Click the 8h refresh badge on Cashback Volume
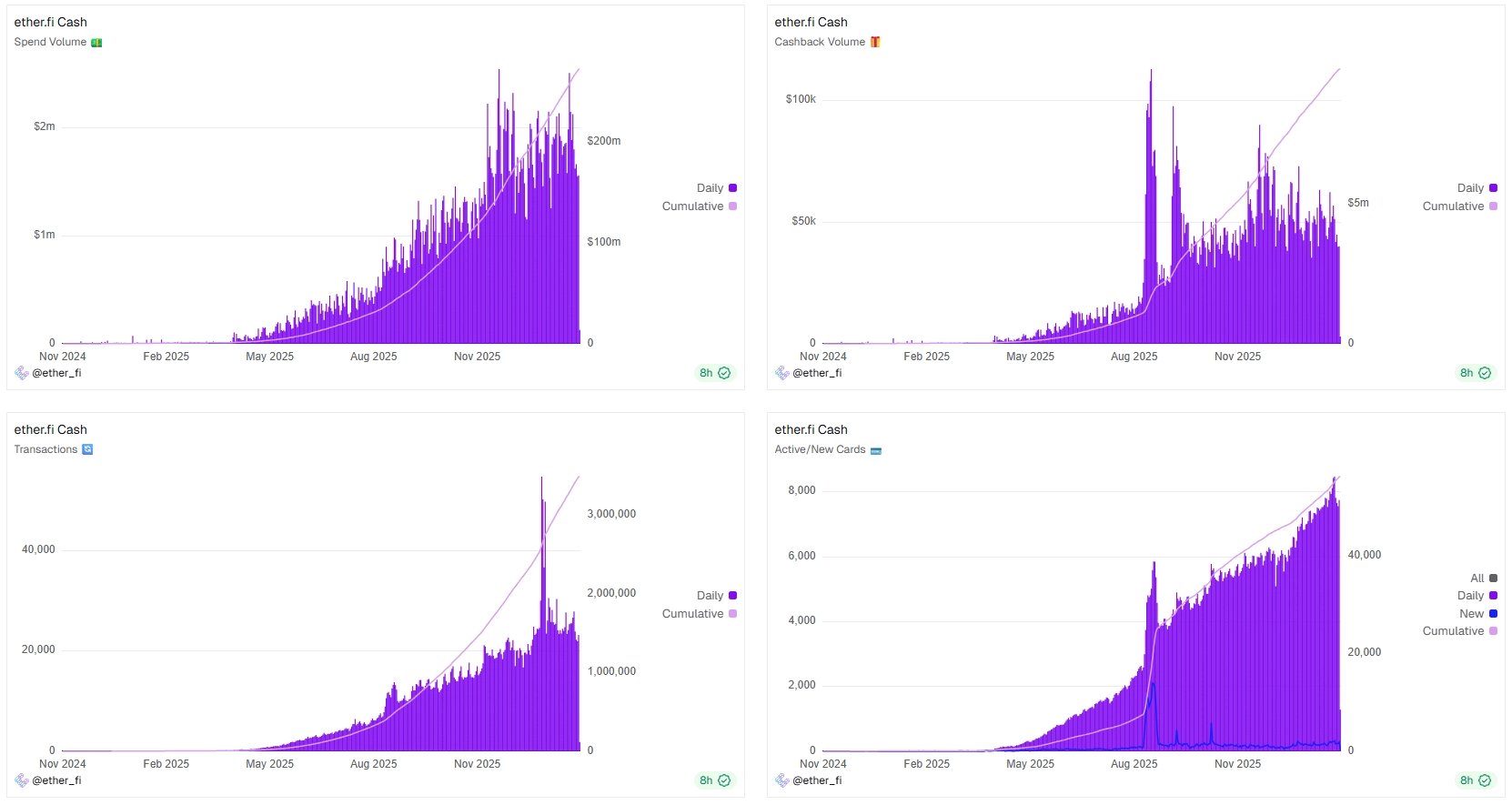 [1475, 373]
